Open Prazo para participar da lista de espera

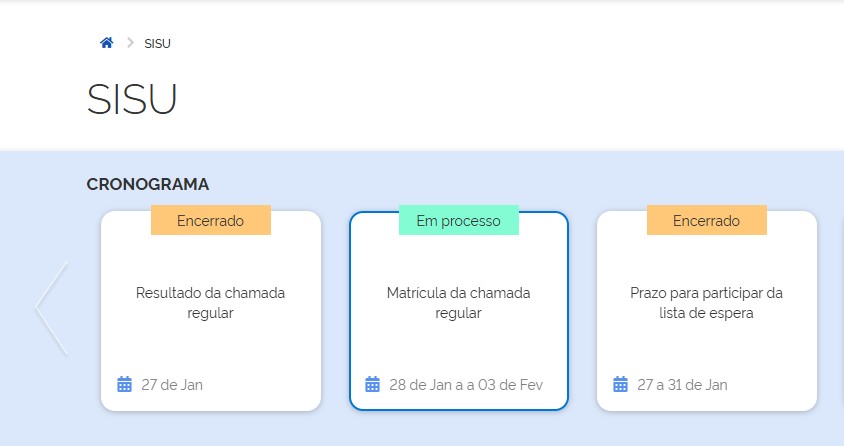pyautogui.click(x=706, y=303)
